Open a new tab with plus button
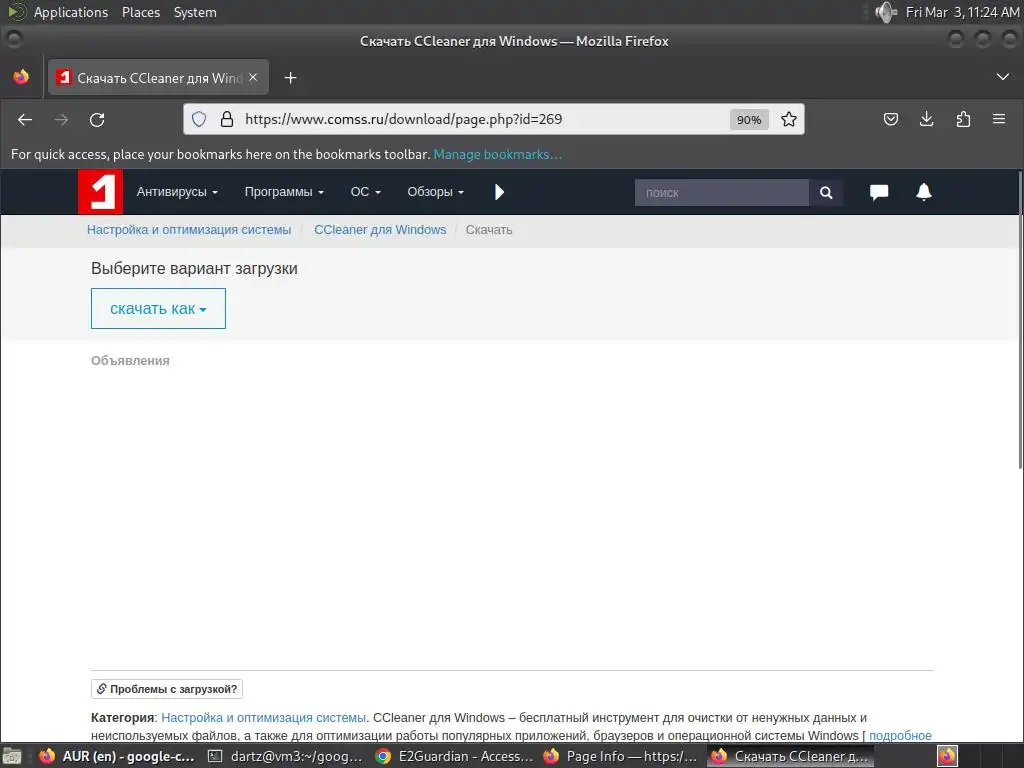The height and width of the screenshot is (768, 1024). pyautogui.click(x=291, y=78)
